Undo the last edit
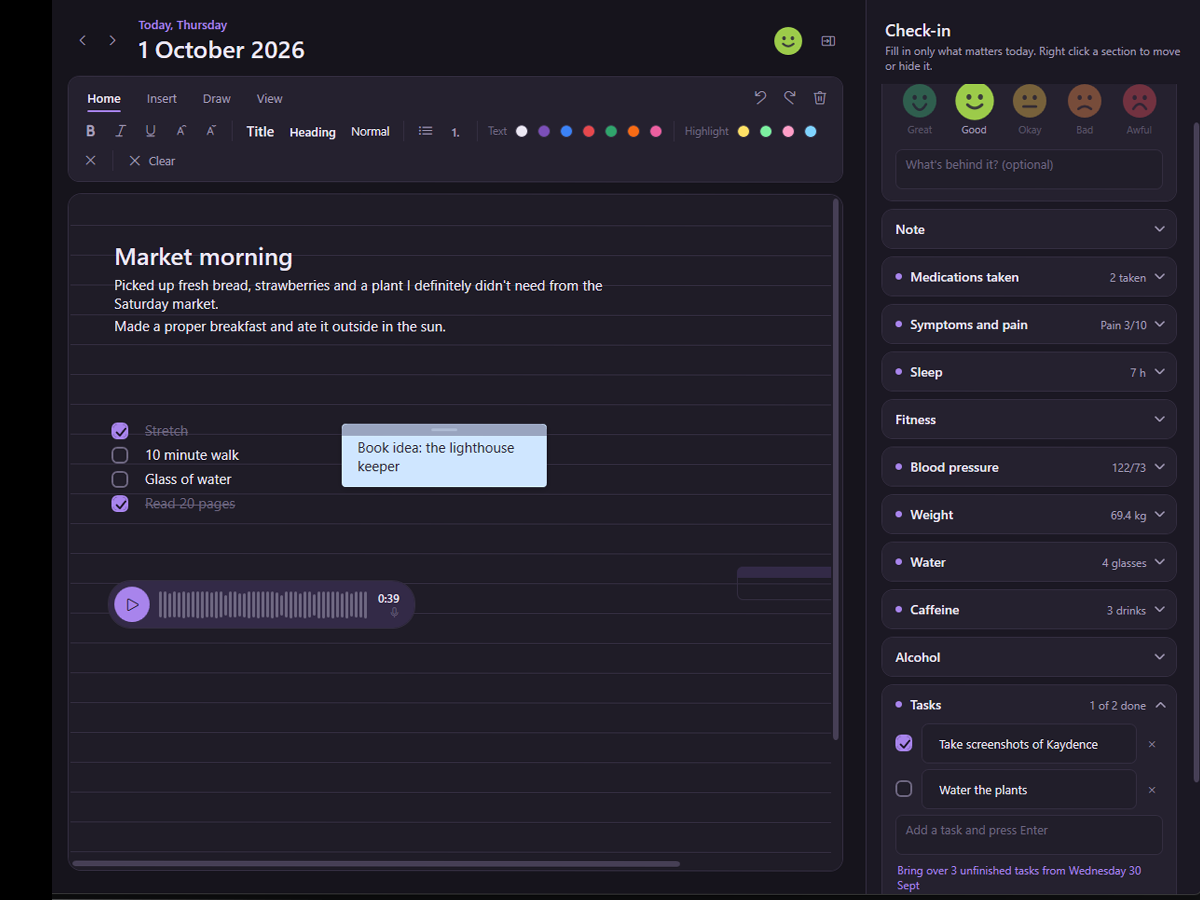 (760, 97)
